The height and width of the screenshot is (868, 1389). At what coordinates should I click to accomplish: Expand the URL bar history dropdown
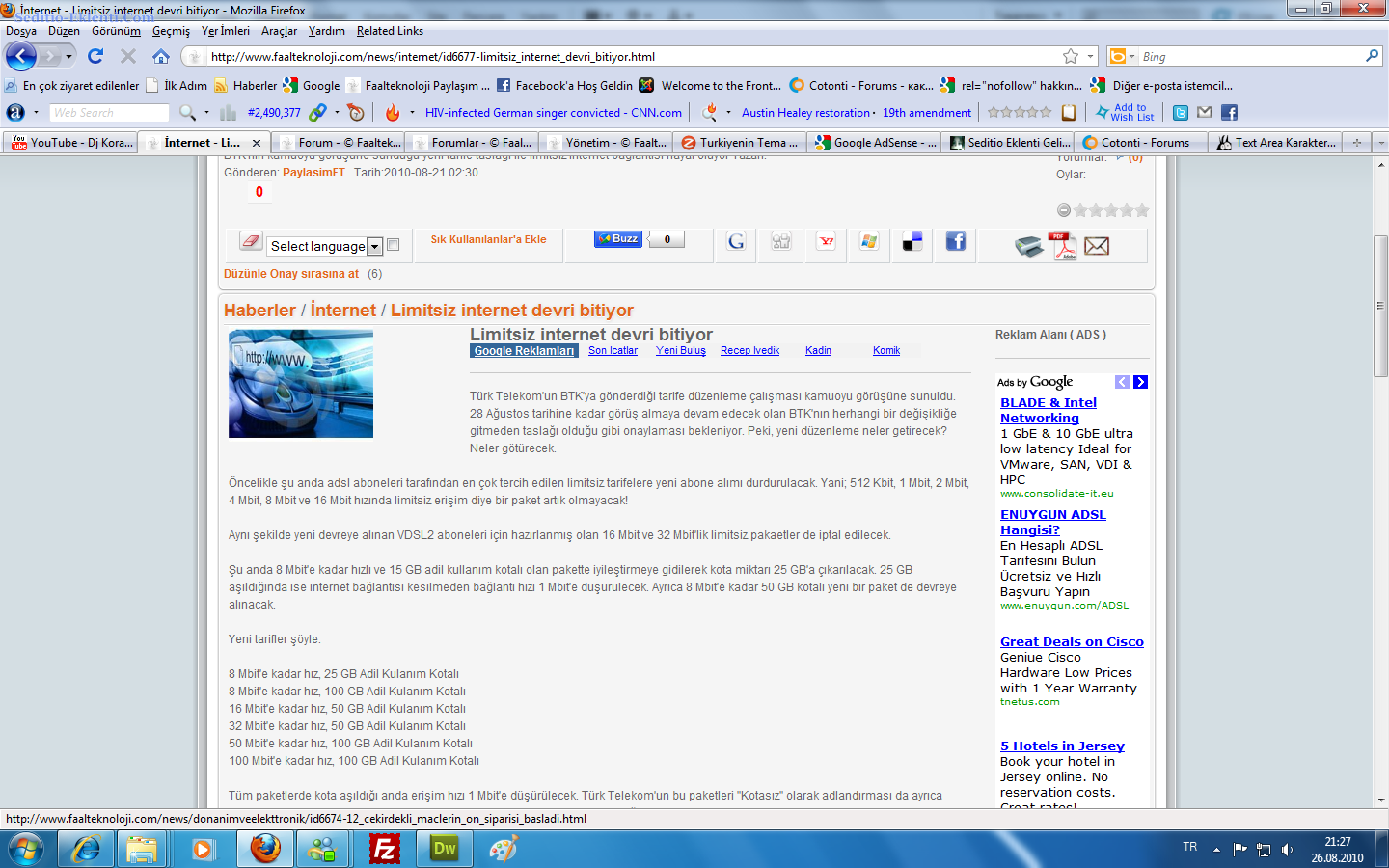[1091, 56]
